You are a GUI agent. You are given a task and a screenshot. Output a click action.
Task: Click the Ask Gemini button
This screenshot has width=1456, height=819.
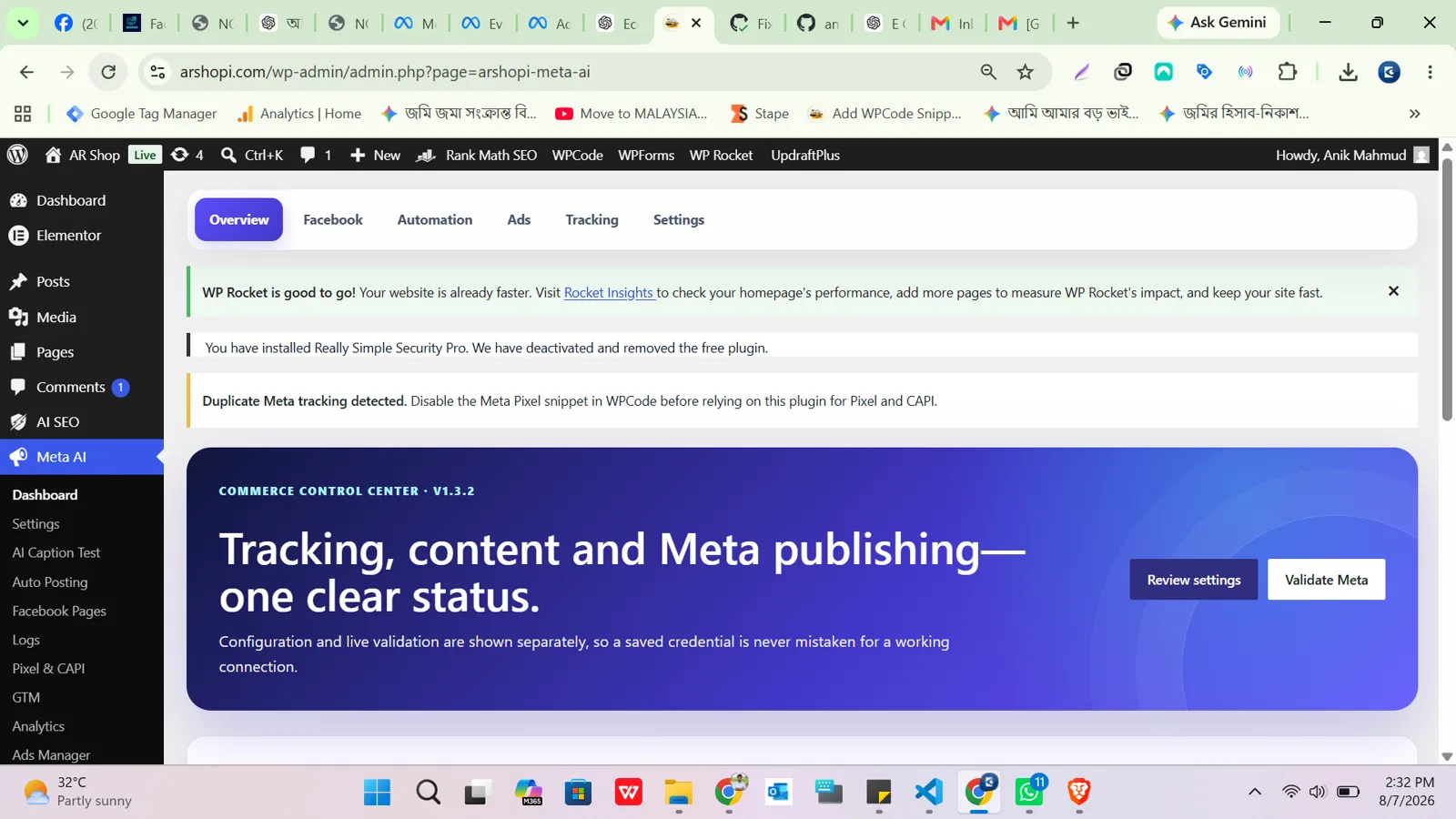1218,23
